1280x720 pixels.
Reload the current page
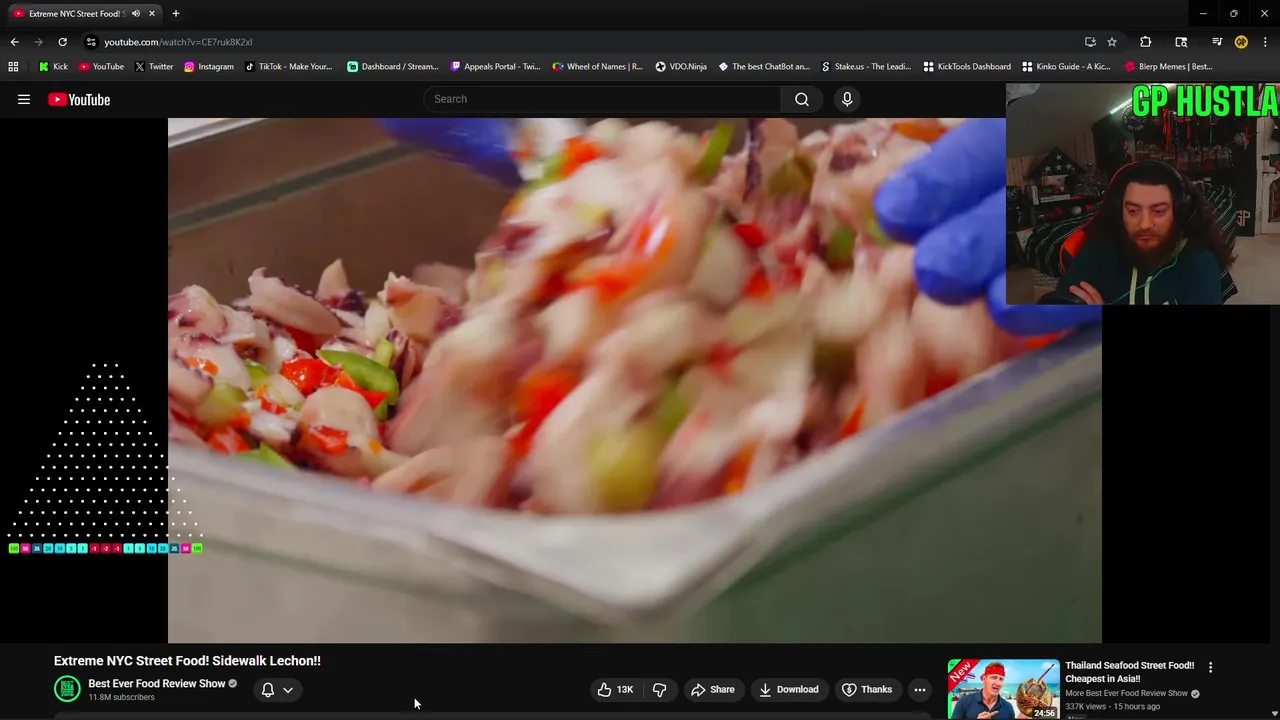(x=62, y=42)
